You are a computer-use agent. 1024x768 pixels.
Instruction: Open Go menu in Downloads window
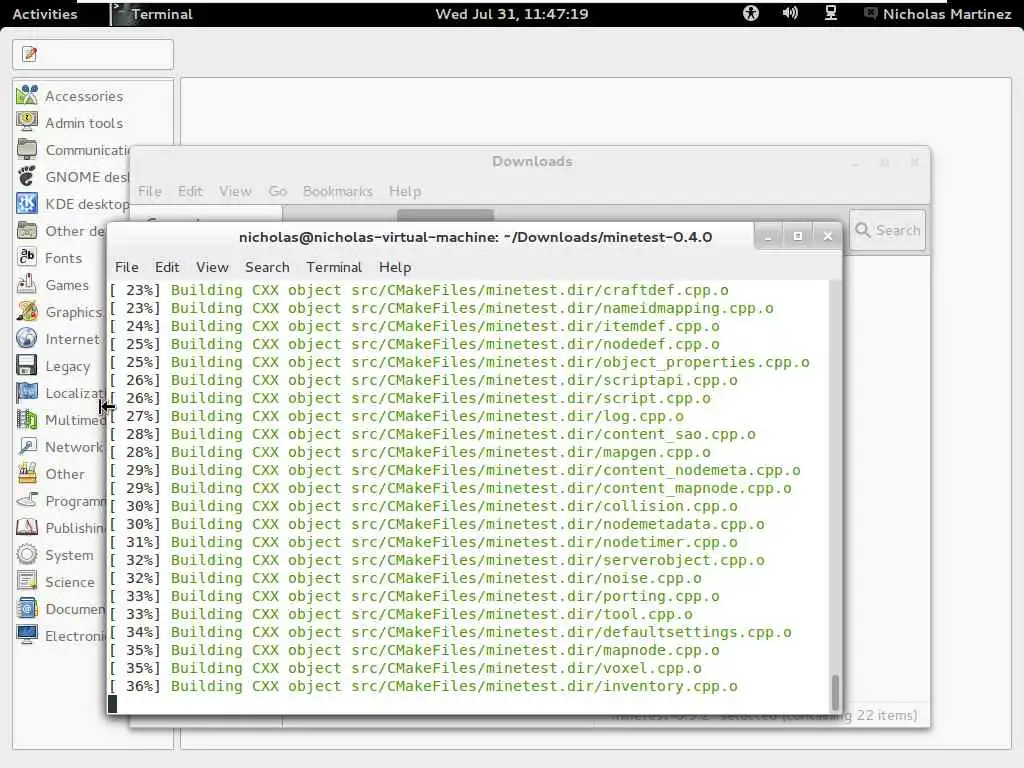tap(278, 191)
